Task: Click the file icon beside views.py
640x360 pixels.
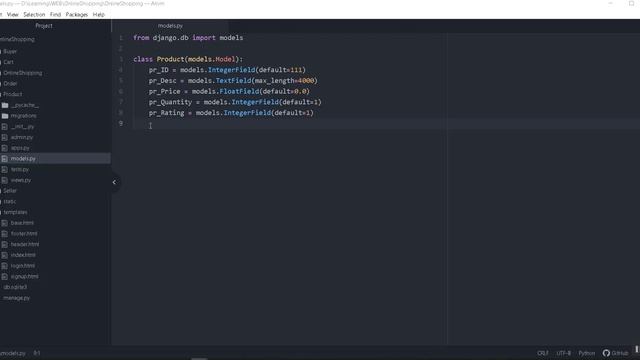Action: (x=5, y=180)
